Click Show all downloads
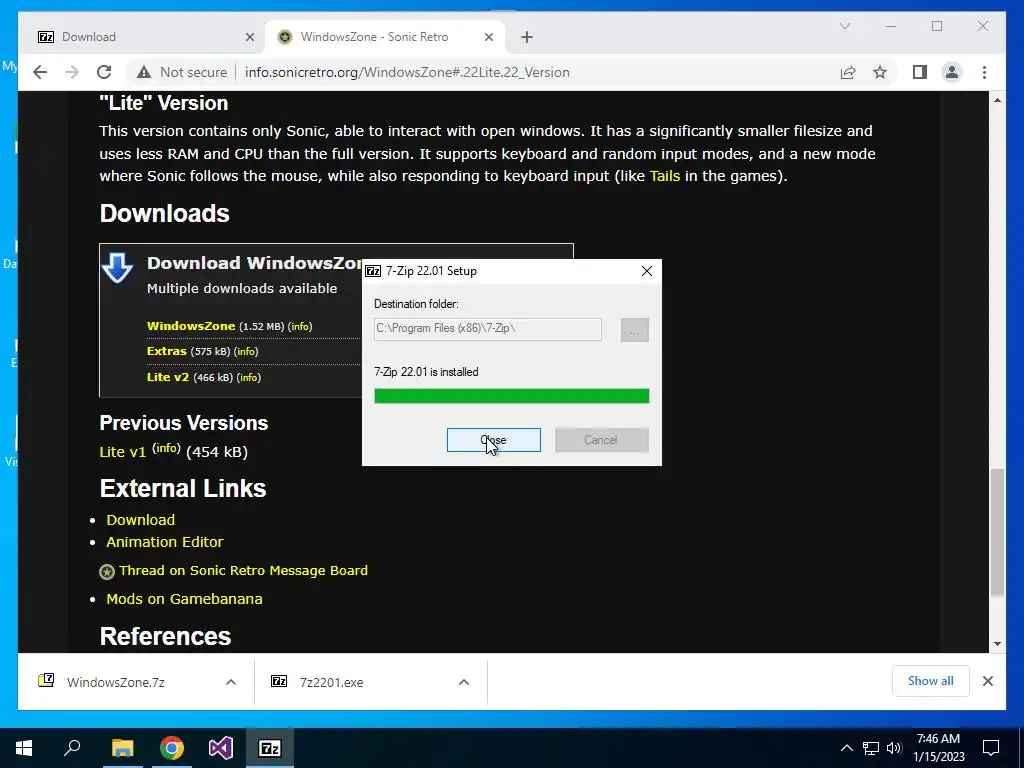Viewport: 1024px width, 768px height. pos(931,681)
